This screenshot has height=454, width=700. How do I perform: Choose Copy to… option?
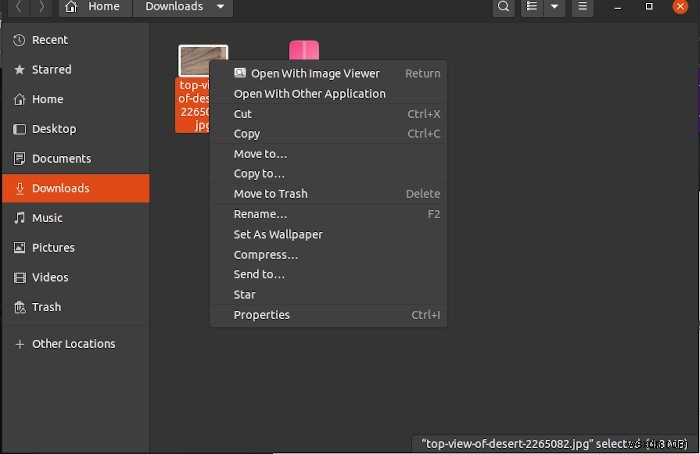click(x=328, y=174)
